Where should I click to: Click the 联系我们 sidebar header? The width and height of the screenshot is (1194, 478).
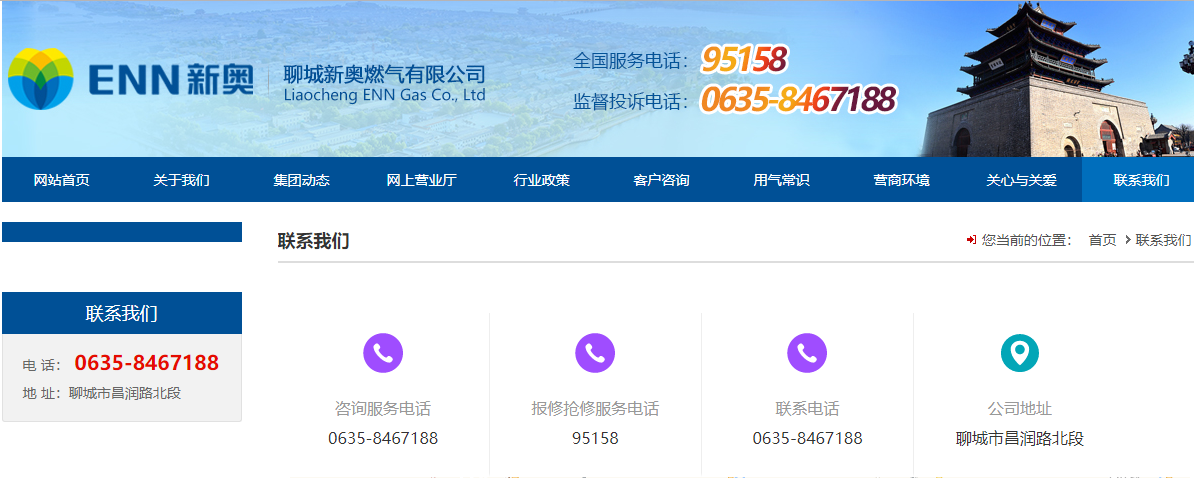click(122, 313)
